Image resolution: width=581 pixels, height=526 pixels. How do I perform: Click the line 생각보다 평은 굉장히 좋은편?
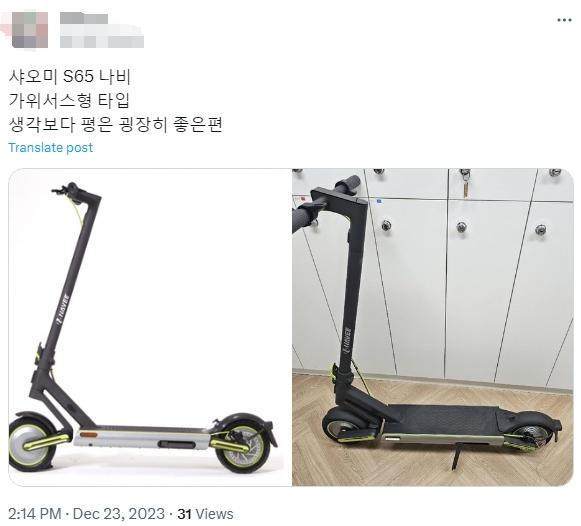116,125
